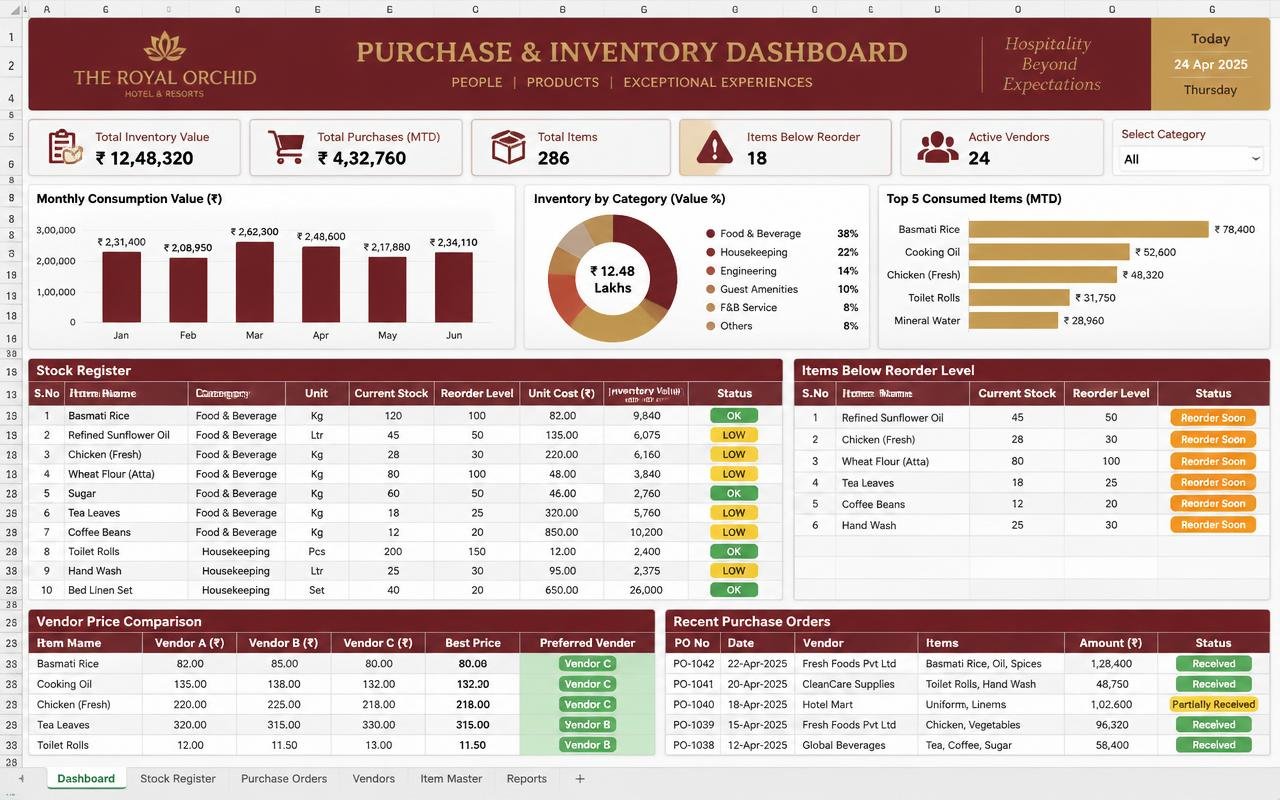Click Reorder Soon badge for Hand Wash
The height and width of the screenshot is (800, 1280).
(x=1212, y=525)
